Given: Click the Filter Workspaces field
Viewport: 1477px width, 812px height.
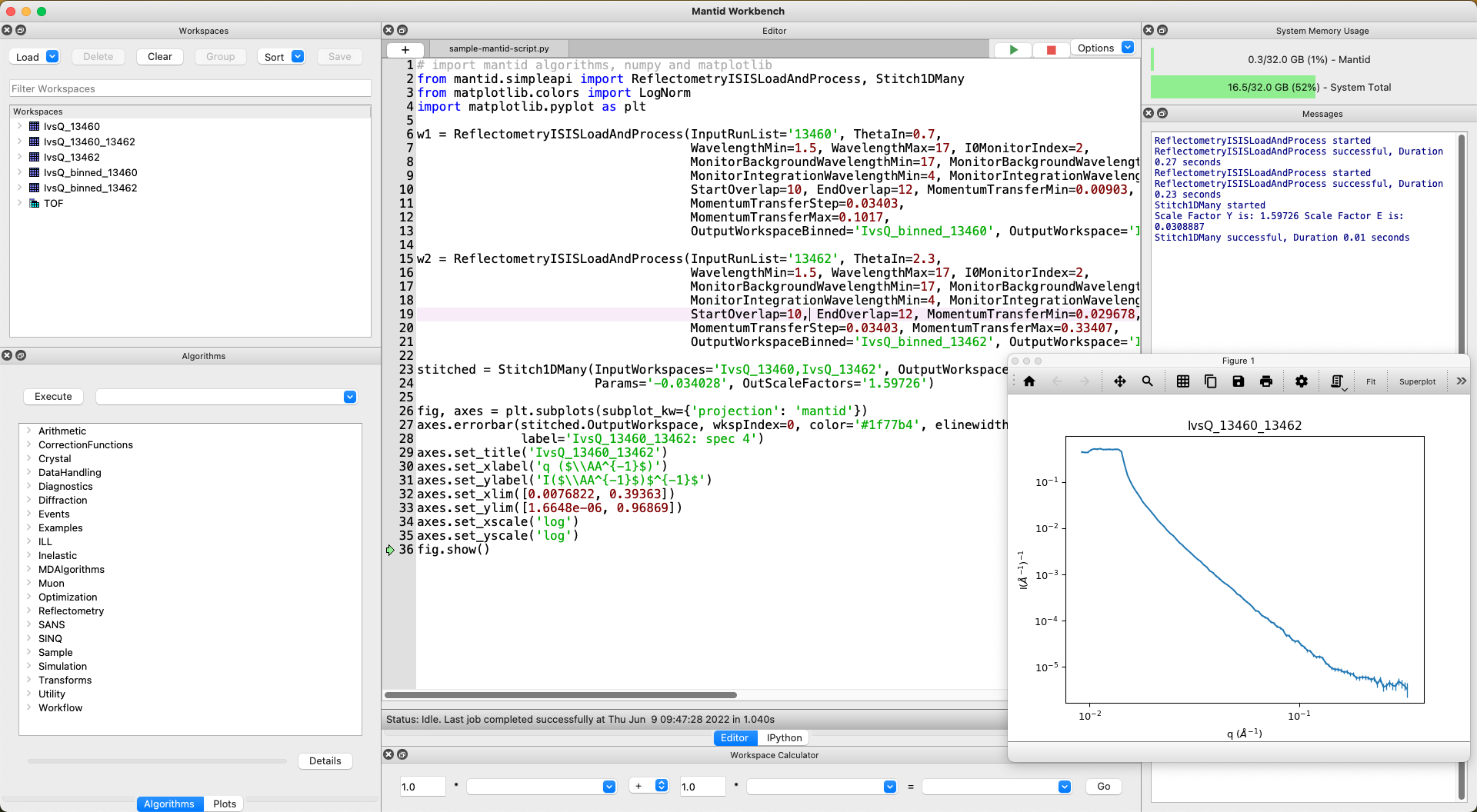Looking at the screenshot, I should pos(190,88).
